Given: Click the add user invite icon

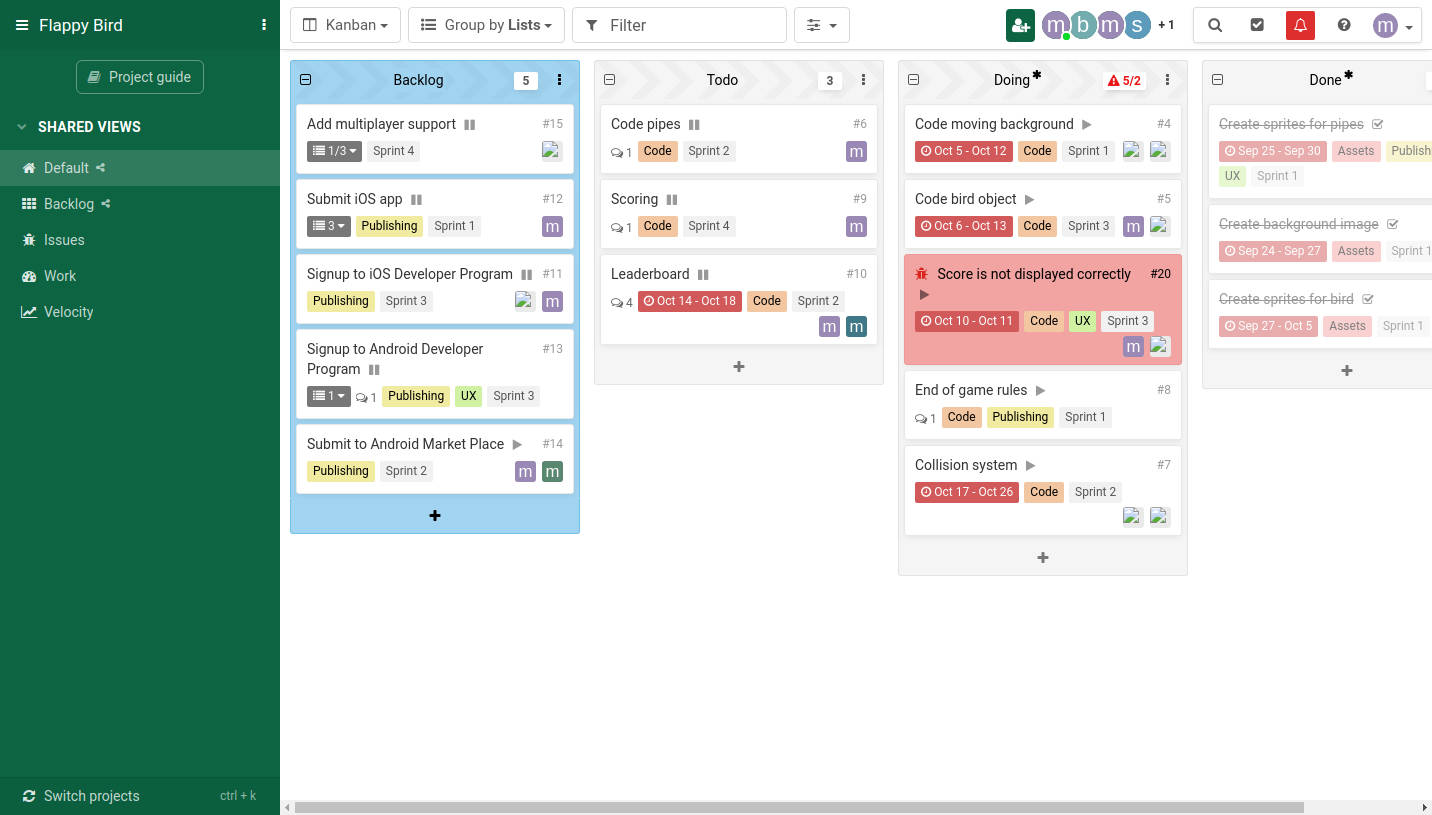Looking at the screenshot, I should [x=1020, y=26].
